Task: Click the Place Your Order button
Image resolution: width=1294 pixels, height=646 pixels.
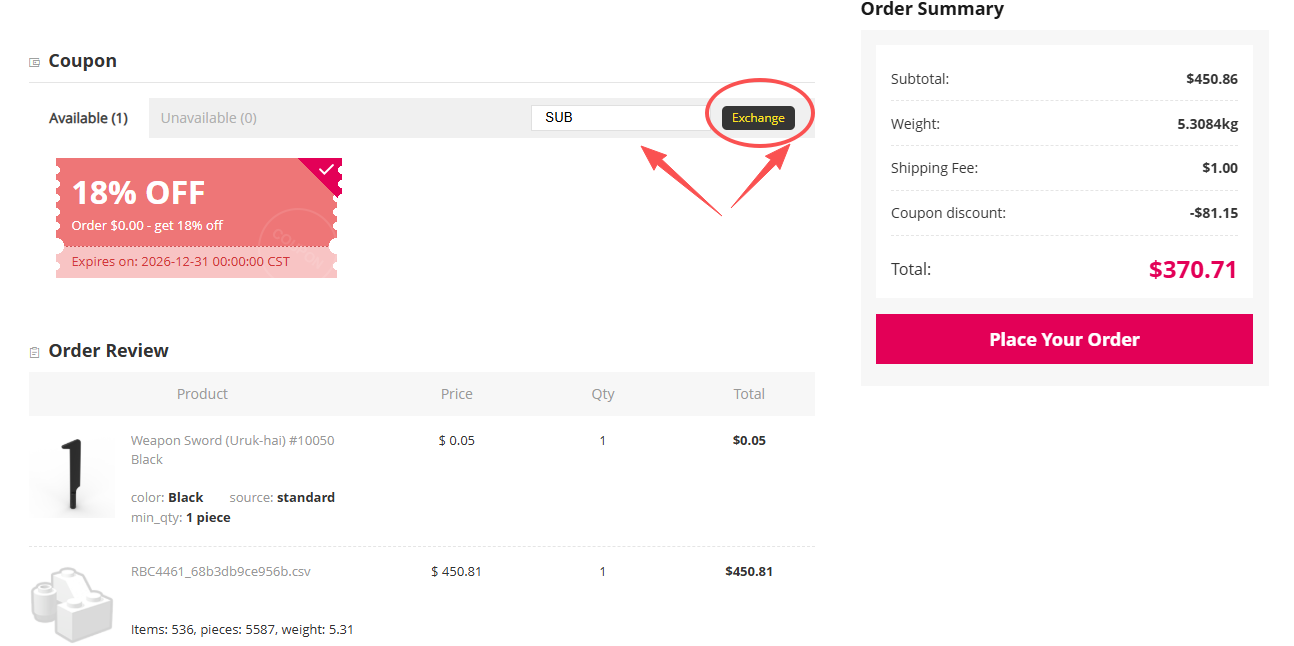Action: [1063, 339]
